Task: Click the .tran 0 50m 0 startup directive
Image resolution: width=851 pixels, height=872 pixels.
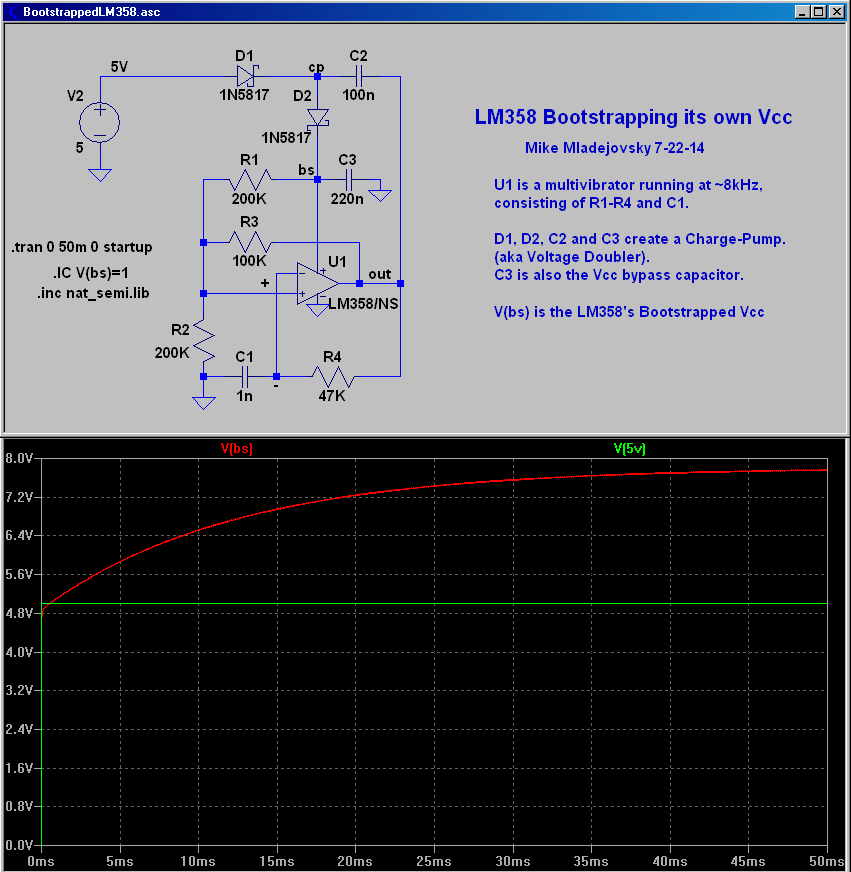Action: tap(81, 247)
